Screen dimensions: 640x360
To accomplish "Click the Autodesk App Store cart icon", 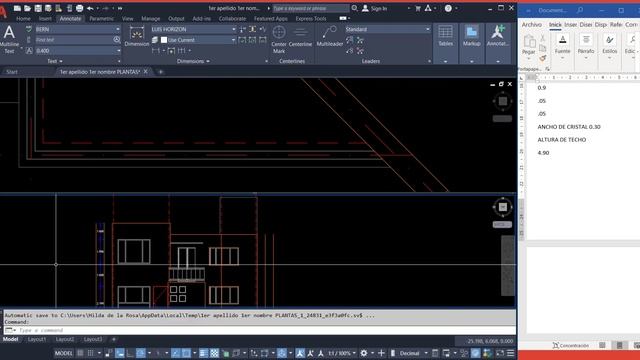I will [418, 8].
